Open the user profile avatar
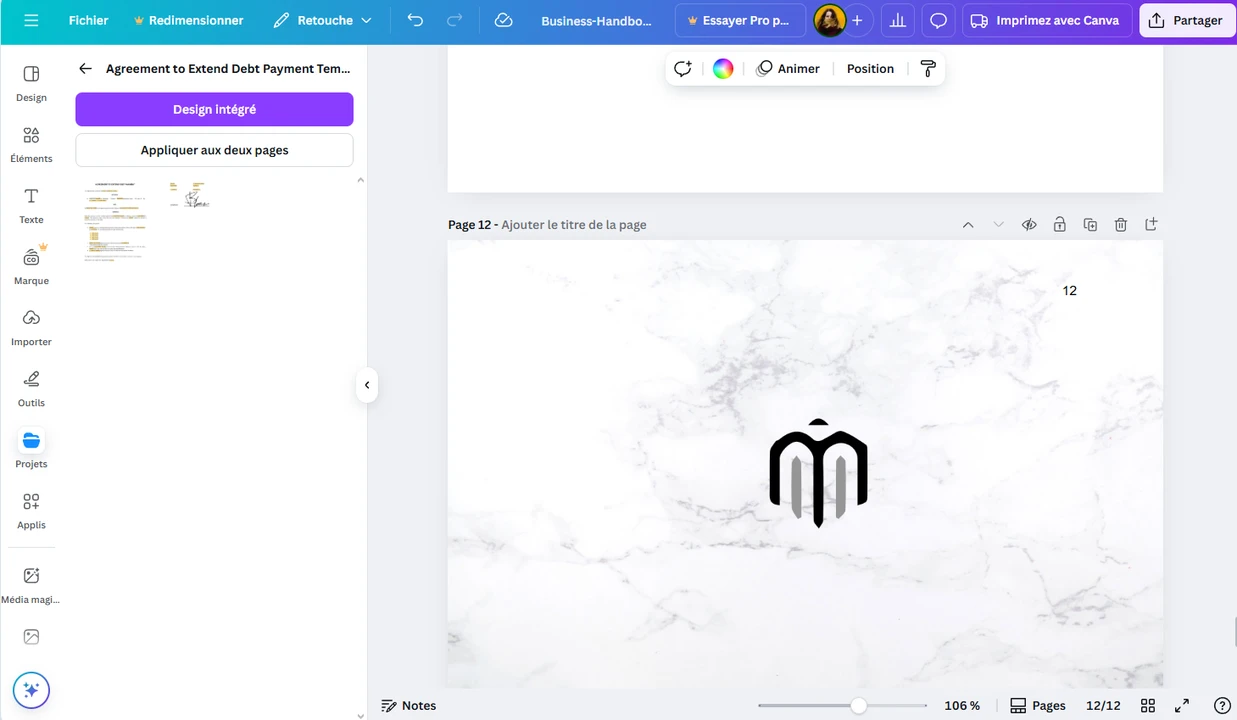Screen dimensions: 1237x720 [x=829, y=20]
